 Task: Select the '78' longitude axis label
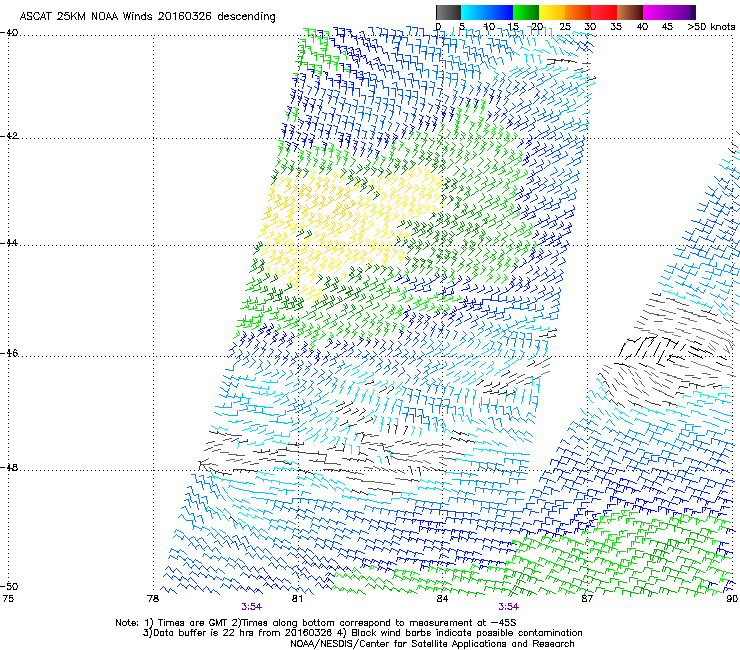153,599
